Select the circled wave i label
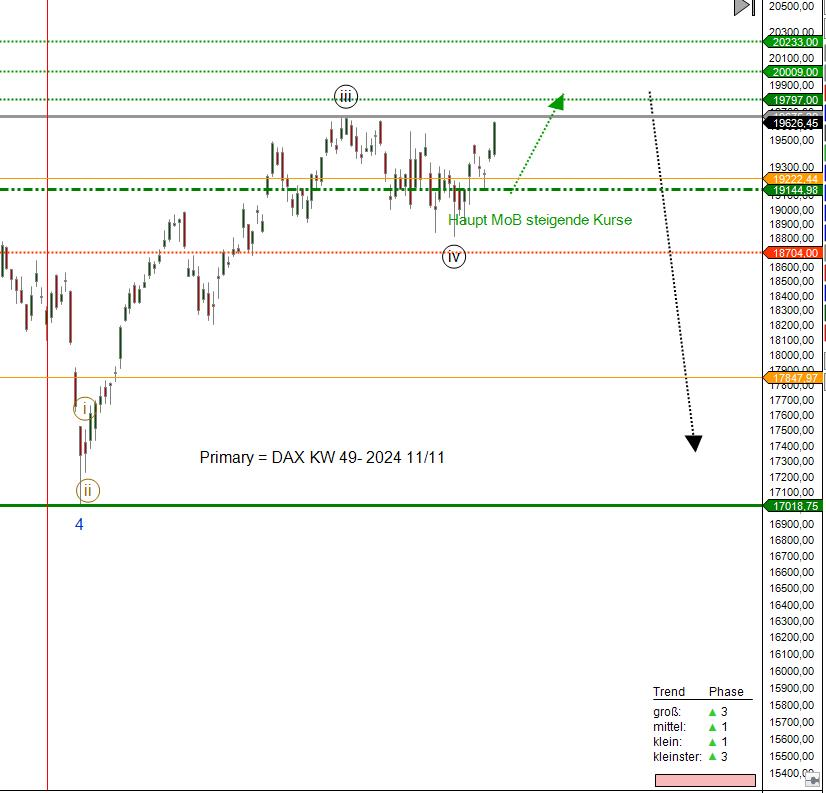 pyautogui.click(x=85, y=407)
